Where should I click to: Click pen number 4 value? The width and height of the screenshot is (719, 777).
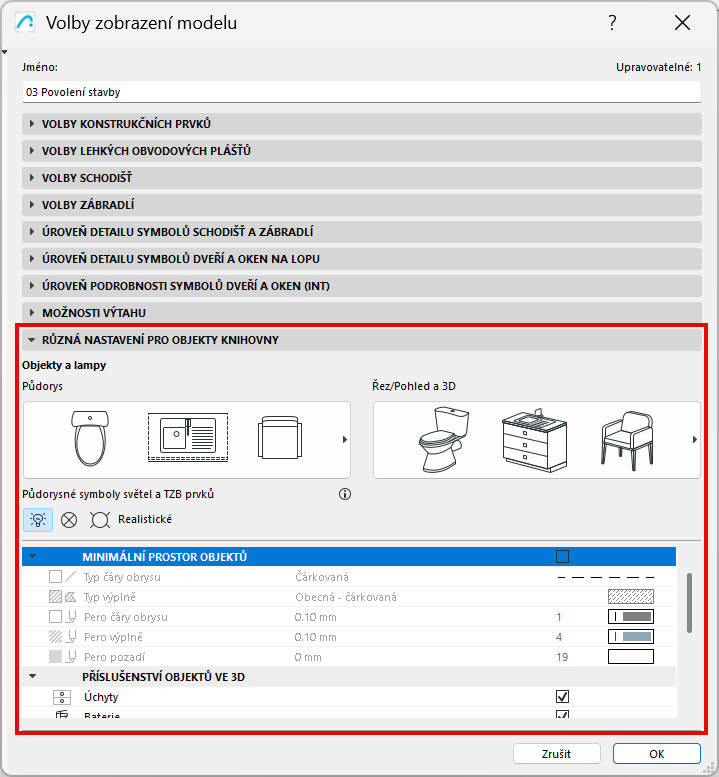(559, 637)
